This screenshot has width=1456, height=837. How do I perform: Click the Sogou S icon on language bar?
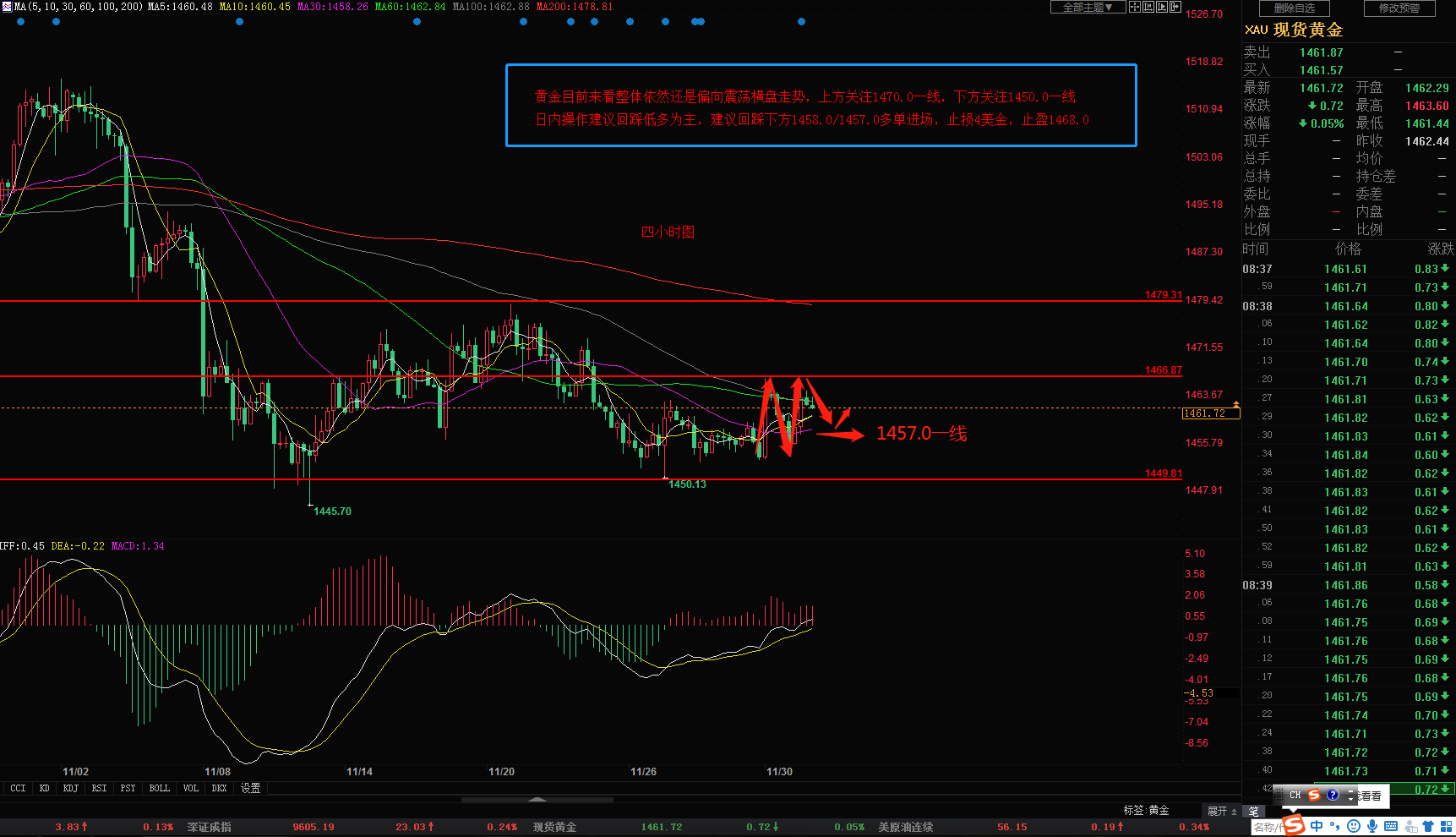1314,796
